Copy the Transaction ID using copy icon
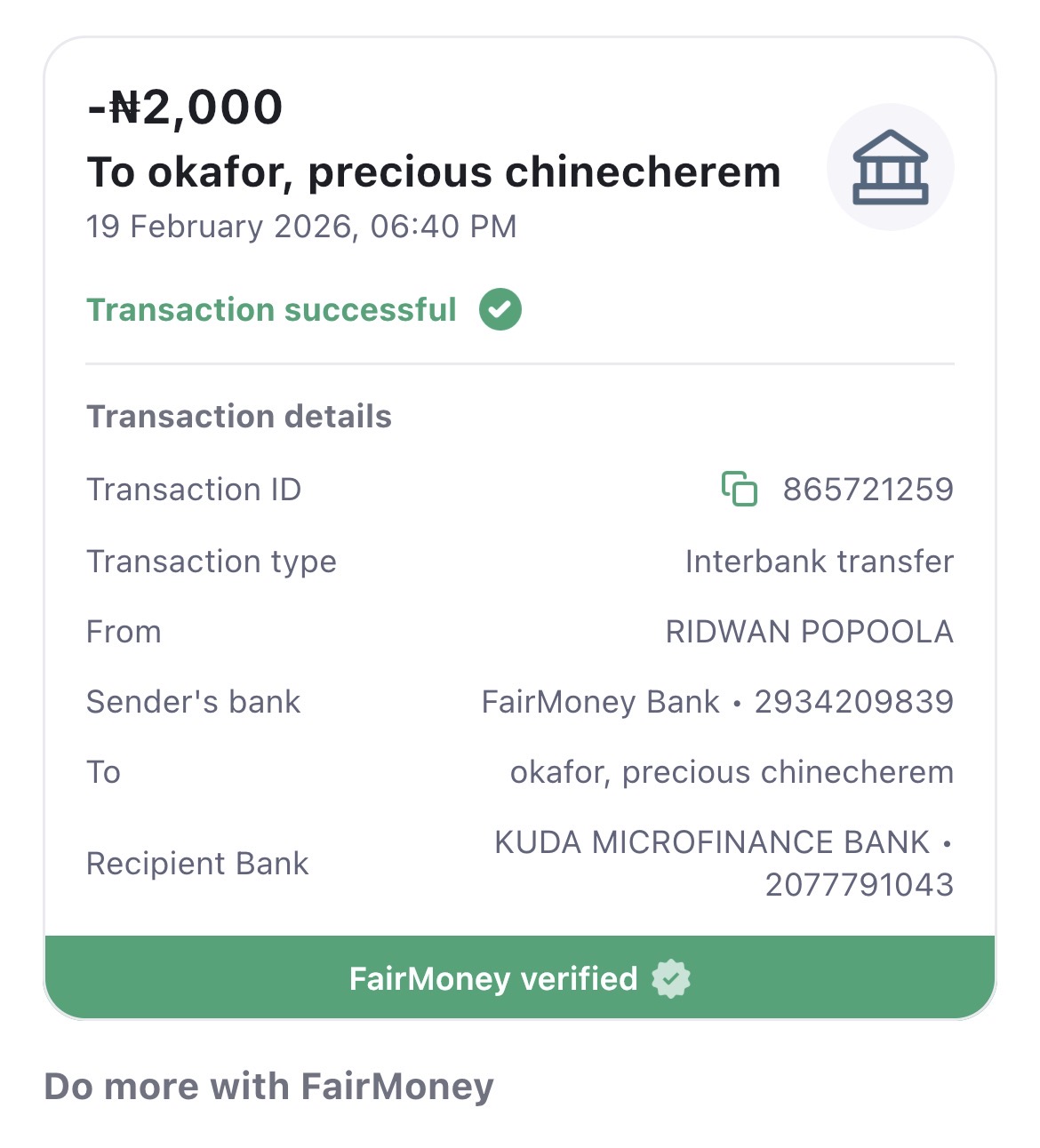Screen dimensions: 1040x1148 coord(740,489)
